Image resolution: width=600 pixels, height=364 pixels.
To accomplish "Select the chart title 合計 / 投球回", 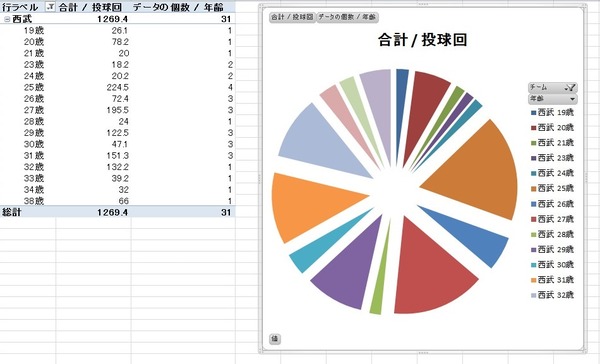I will click(422, 40).
